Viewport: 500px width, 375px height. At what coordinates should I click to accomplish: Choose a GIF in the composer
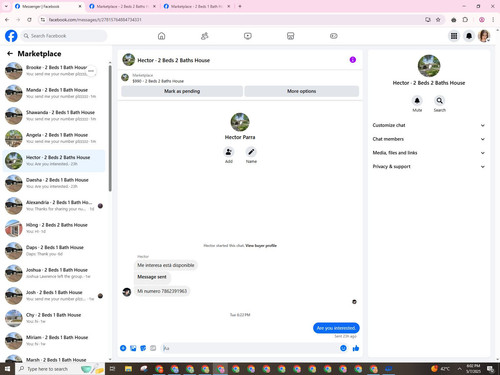coord(153,348)
